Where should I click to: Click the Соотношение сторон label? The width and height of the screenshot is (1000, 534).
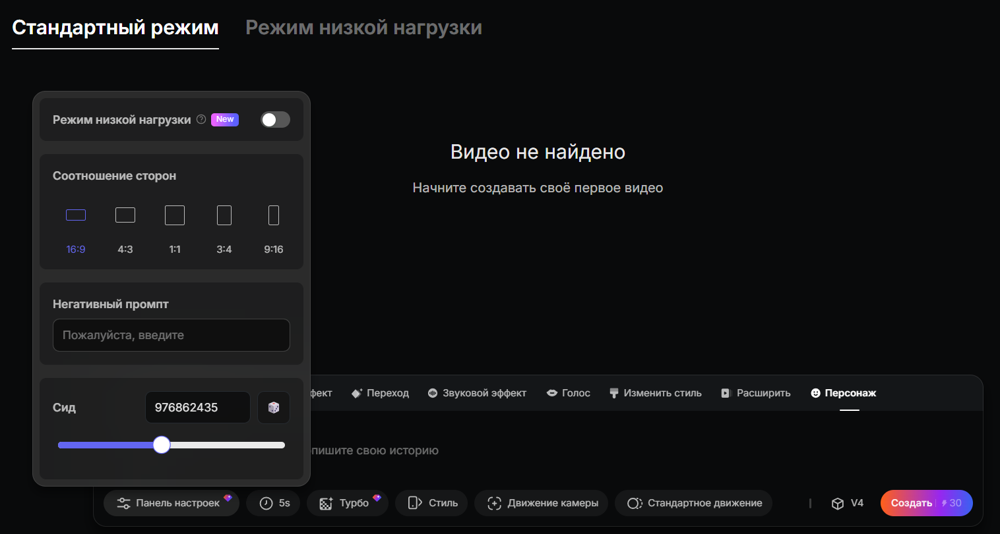tap(114, 175)
